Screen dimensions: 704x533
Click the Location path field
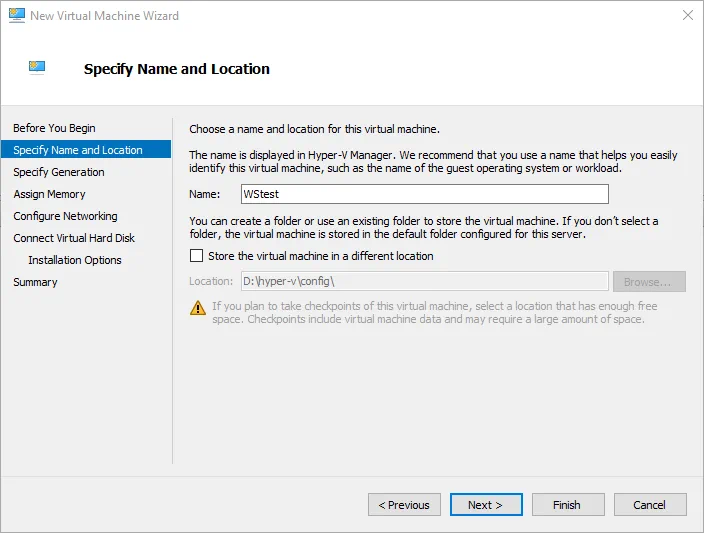425,282
